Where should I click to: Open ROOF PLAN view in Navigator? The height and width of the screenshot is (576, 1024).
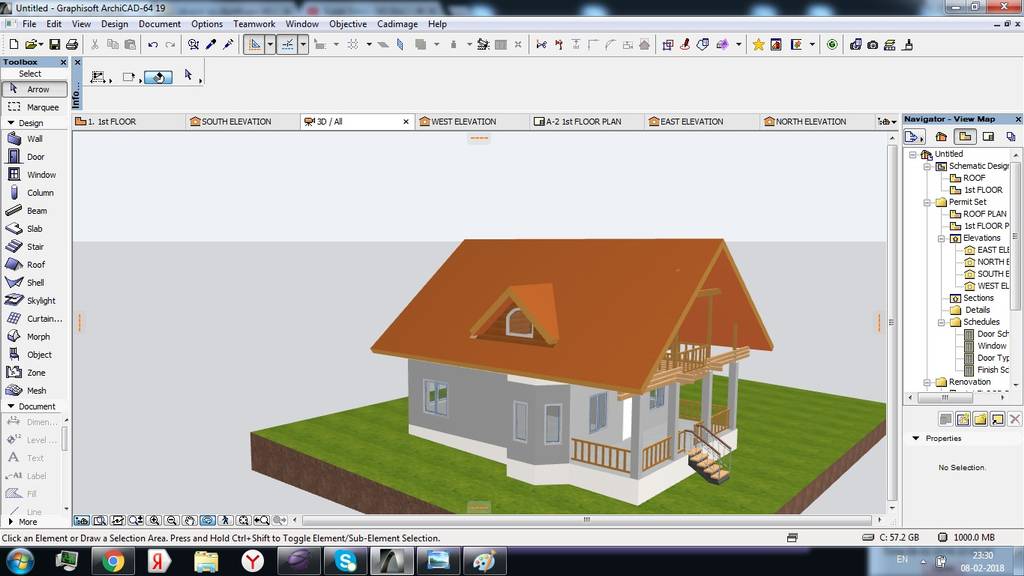[x=984, y=214]
